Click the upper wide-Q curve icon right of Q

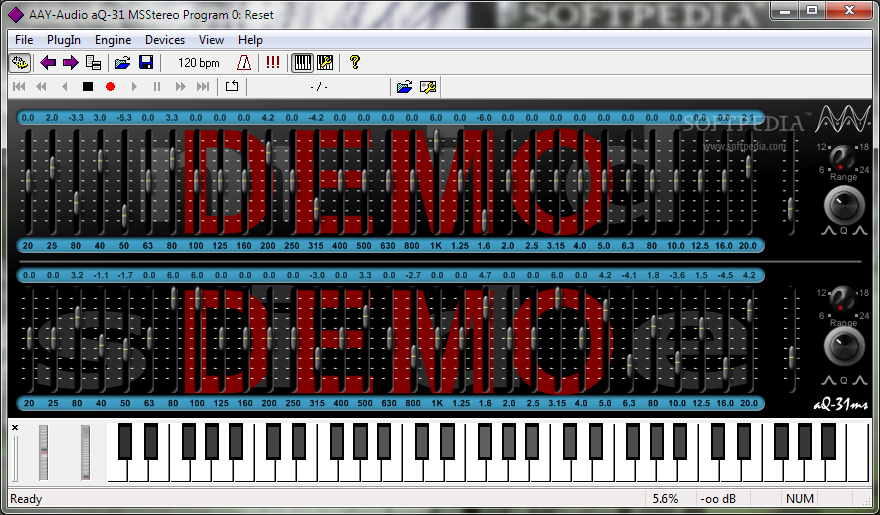(x=860, y=231)
